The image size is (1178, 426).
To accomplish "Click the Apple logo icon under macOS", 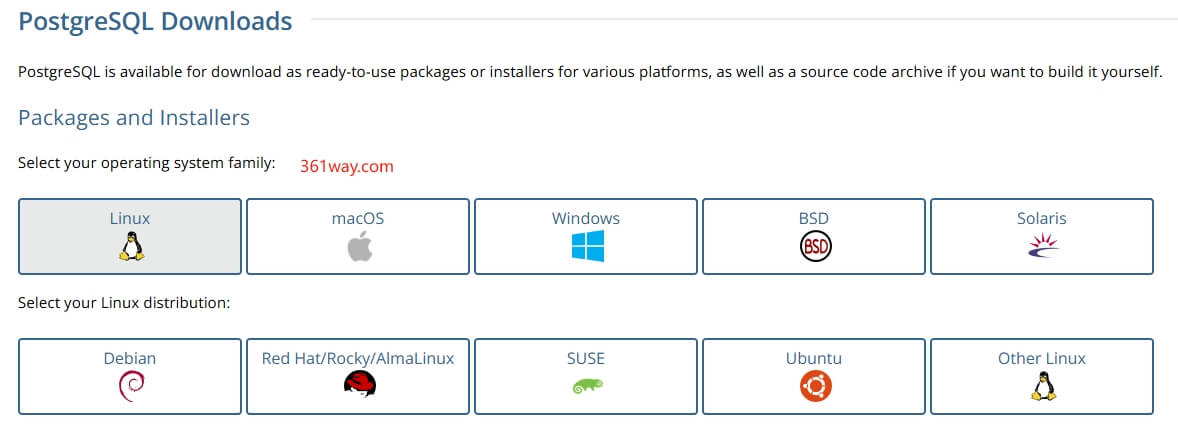I will 360,246.
